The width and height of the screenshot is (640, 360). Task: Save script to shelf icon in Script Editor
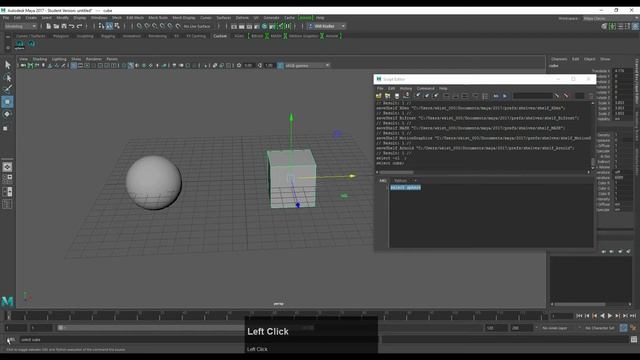pyautogui.click(x=407, y=96)
